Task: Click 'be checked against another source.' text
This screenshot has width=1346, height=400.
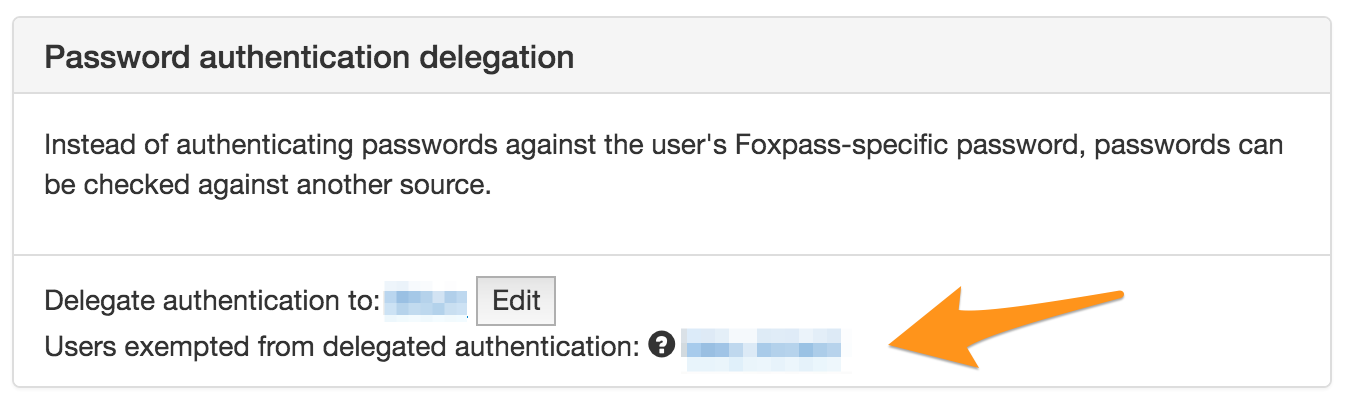Action: tap(268, 187)
